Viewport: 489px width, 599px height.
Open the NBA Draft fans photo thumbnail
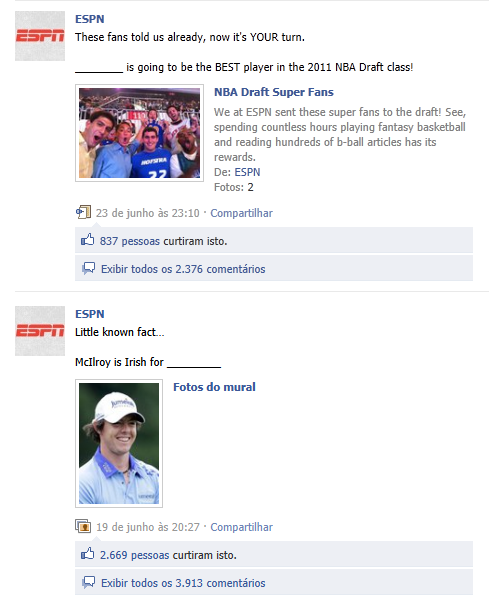pos(139,133)
